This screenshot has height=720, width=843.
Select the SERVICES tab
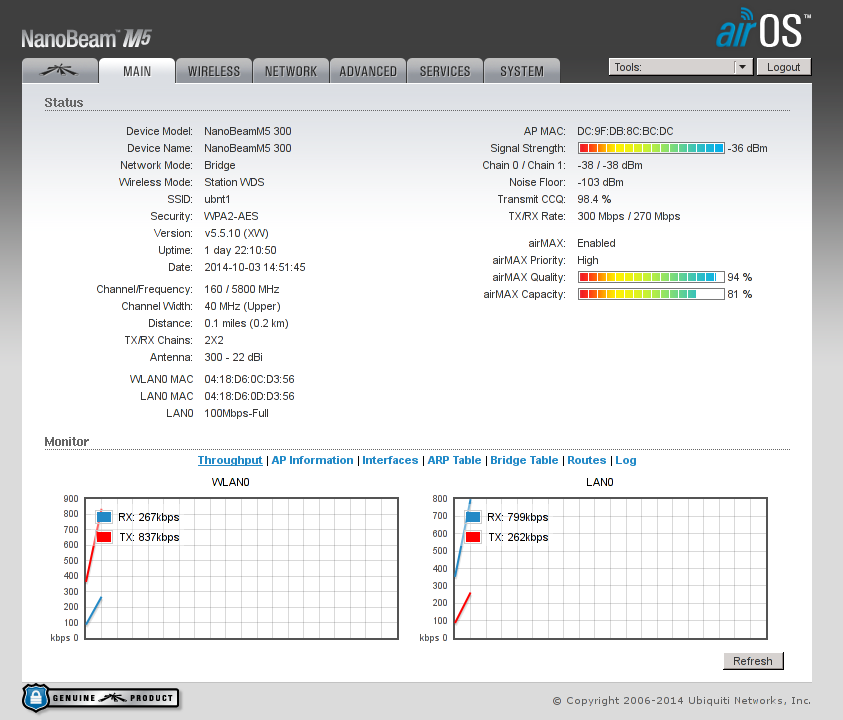(445, 70)
